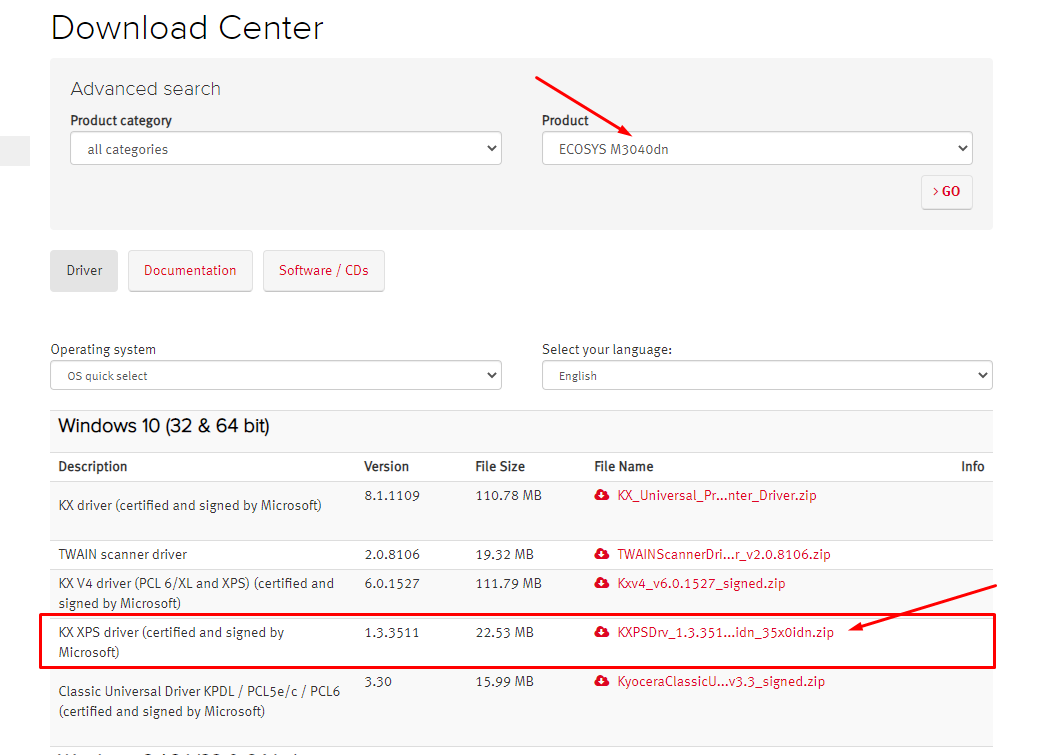This screenshot has height=755, width=1053.
Task: Download KX_Universal_Pr...nter_Driver.zip file link
Action: pyautogui.click(x=717, y=496)
